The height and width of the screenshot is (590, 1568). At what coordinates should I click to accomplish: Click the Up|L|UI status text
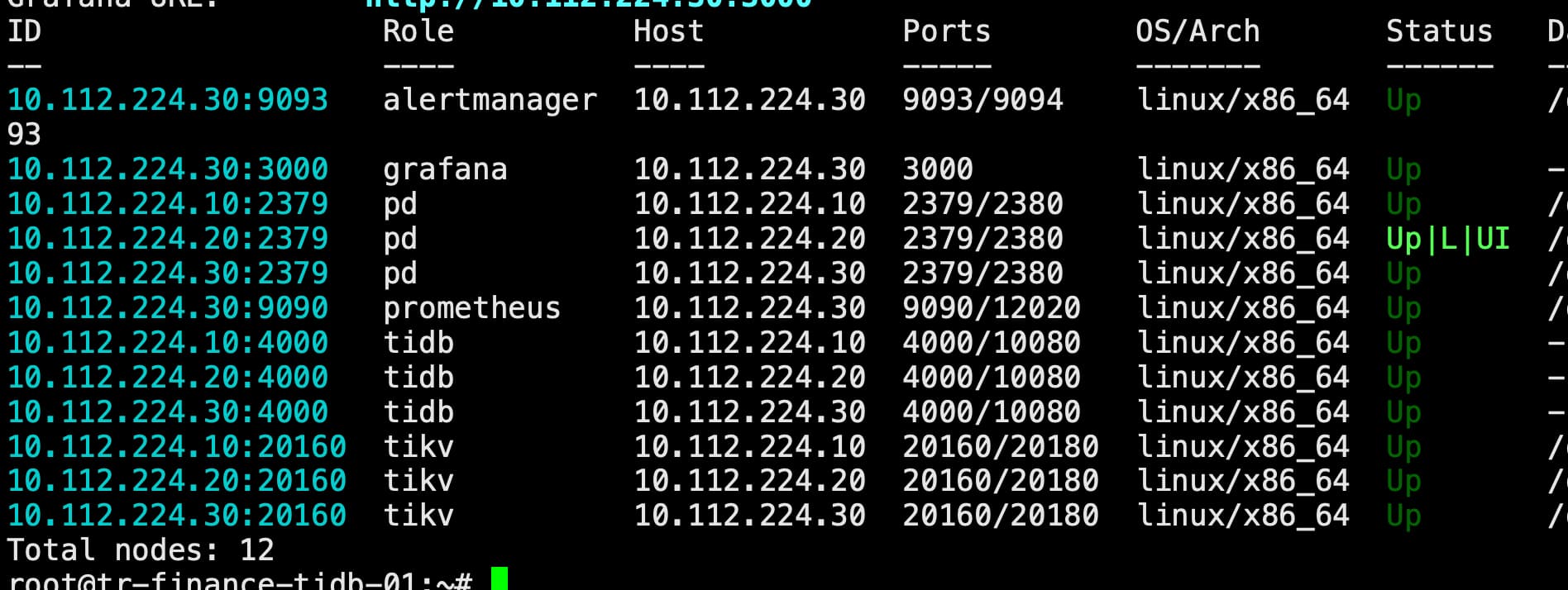click(x=1447, y=239)
